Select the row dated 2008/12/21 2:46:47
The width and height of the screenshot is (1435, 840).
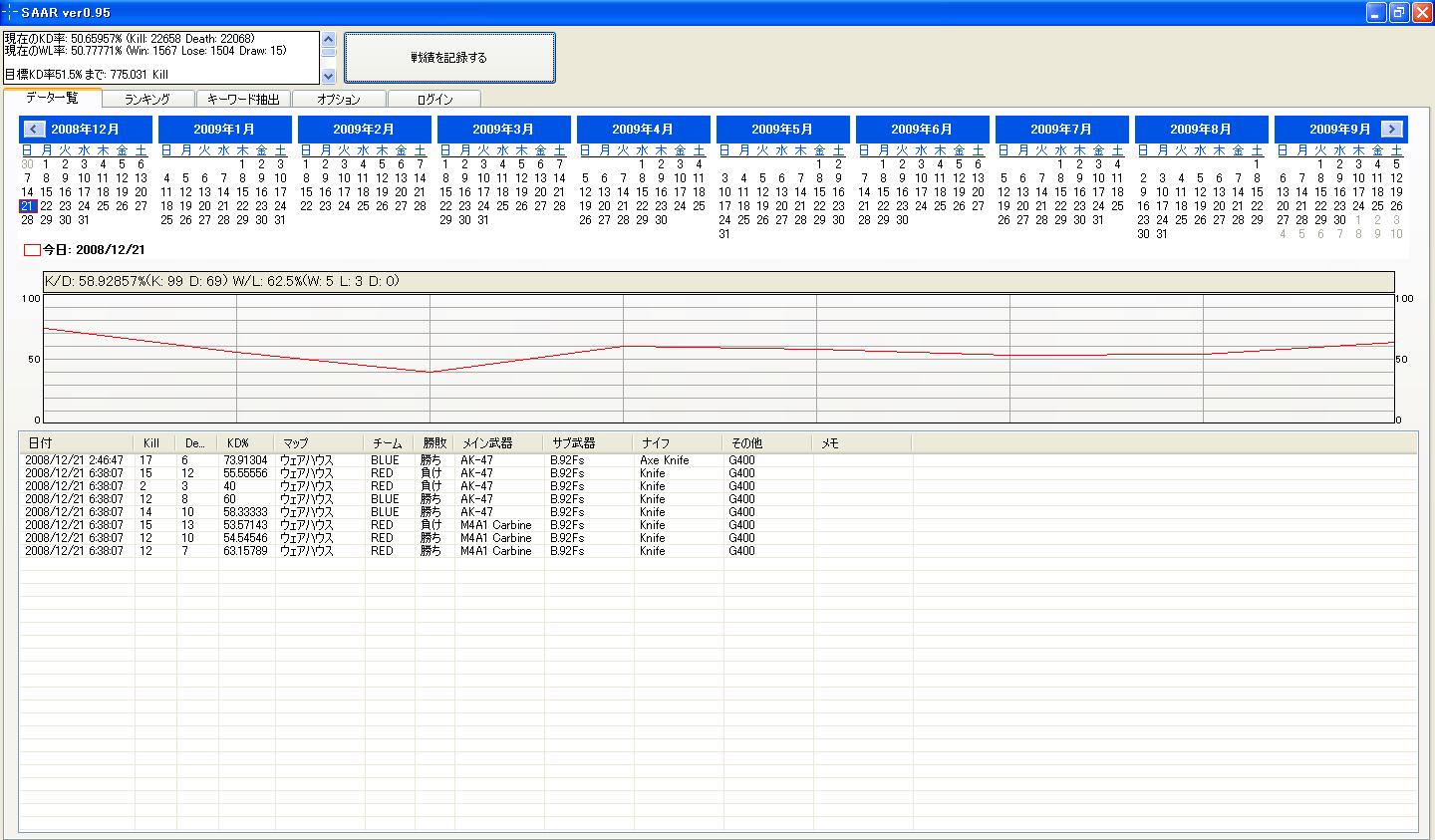(x=717, y=460)
